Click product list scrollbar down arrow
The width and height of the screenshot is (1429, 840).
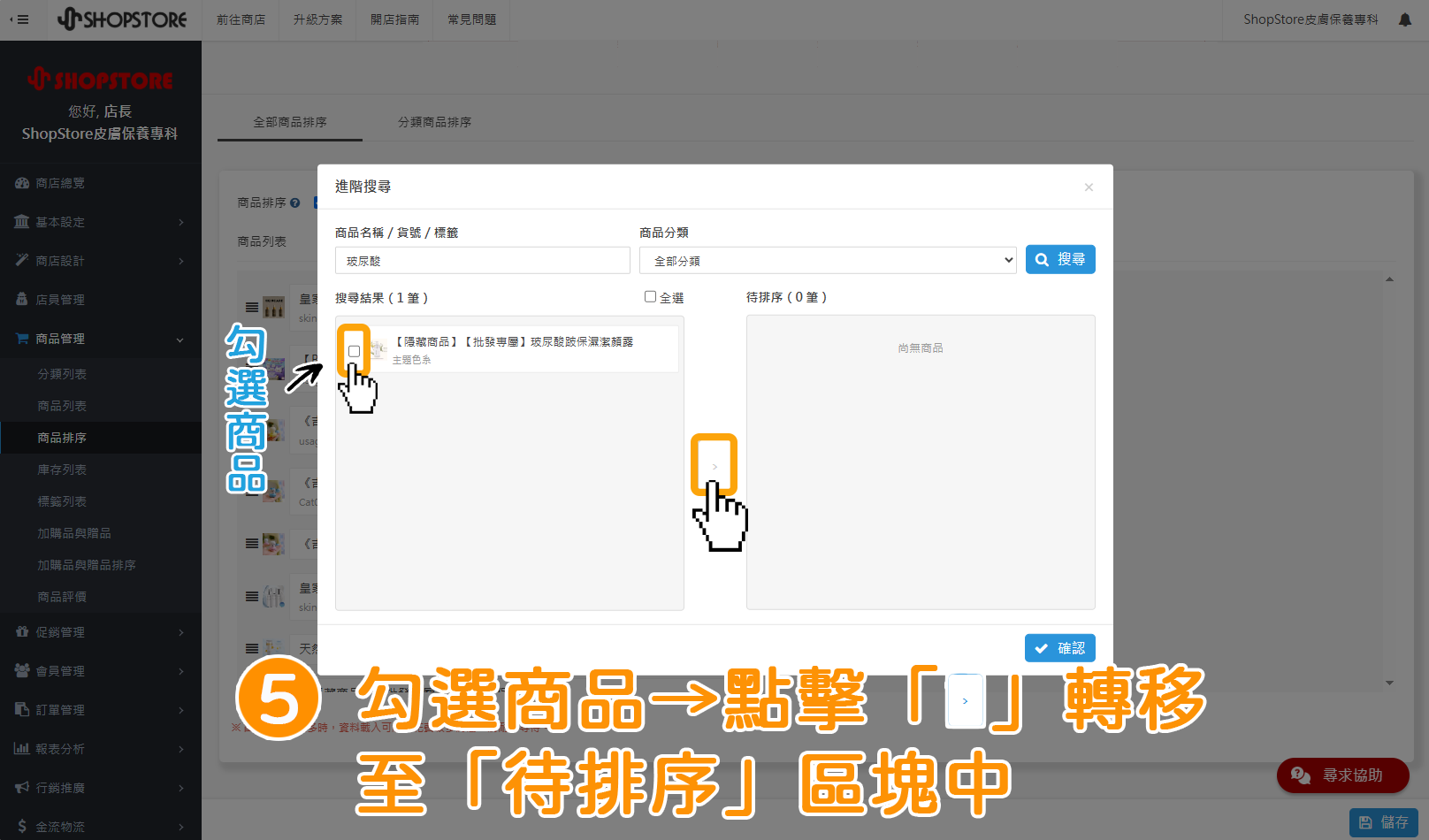click(x=1389, y=683)
